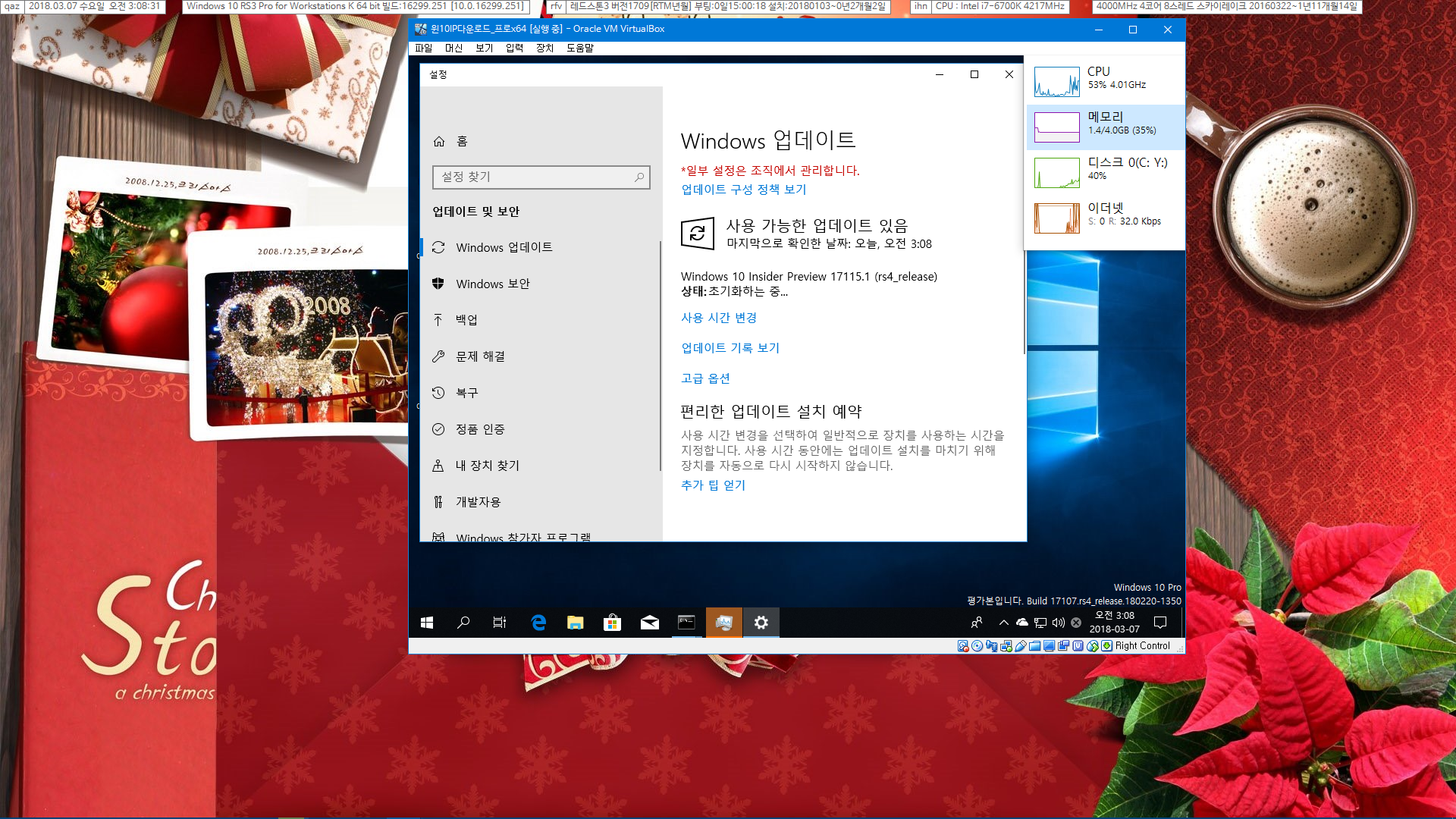Viewport: 1456px width, 819px height.
Task: Select the 이더넷 performance entry
Action: pos(1106,218)
